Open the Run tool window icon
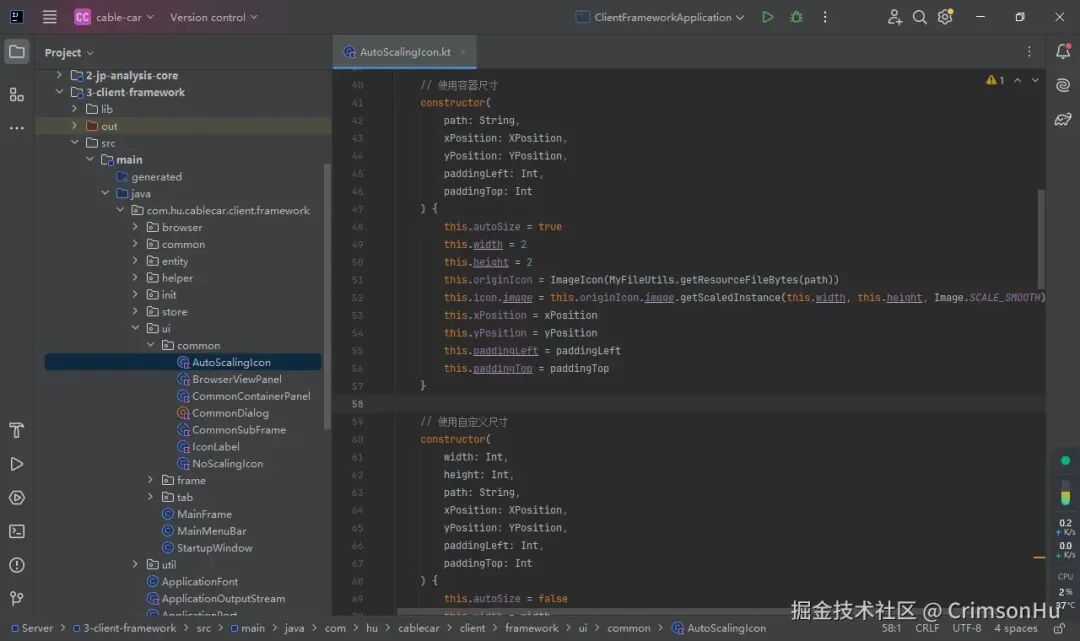 17,464
